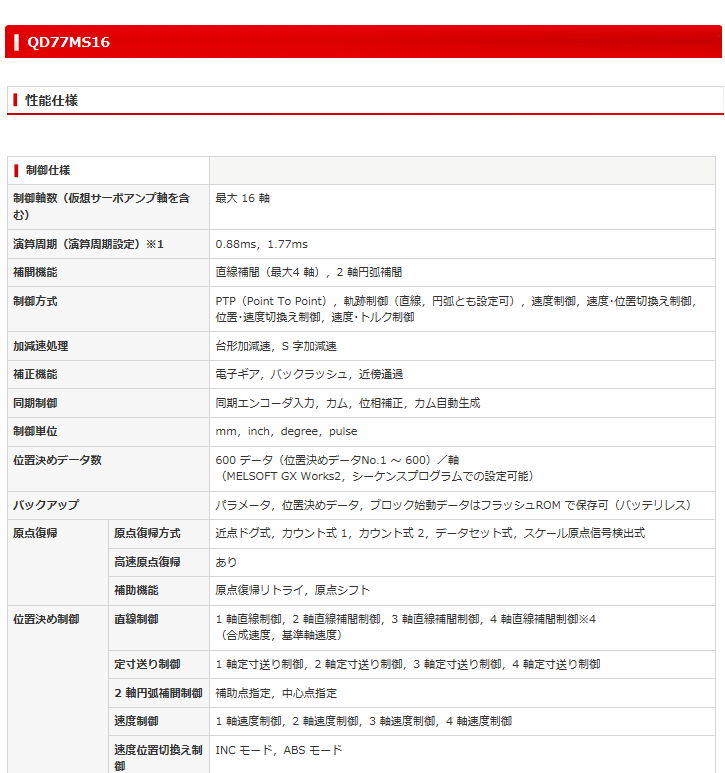Select the 位置決めデータ数 row label
The height and width of the screenshot is (773, 725).
coord(57,460)
